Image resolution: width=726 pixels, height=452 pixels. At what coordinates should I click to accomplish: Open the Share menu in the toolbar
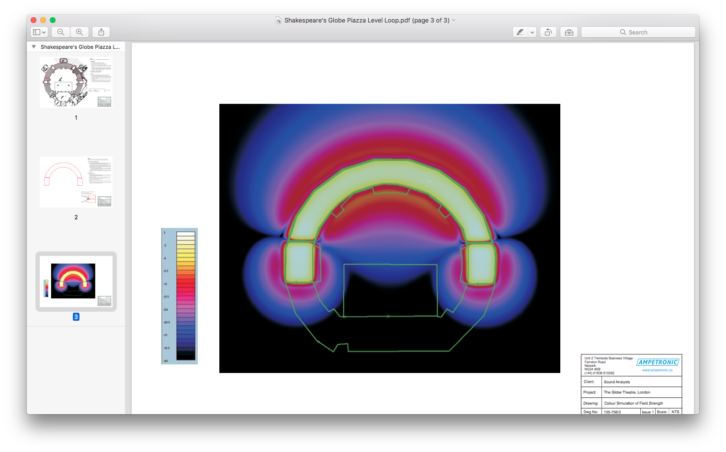[x=101, y=32]
